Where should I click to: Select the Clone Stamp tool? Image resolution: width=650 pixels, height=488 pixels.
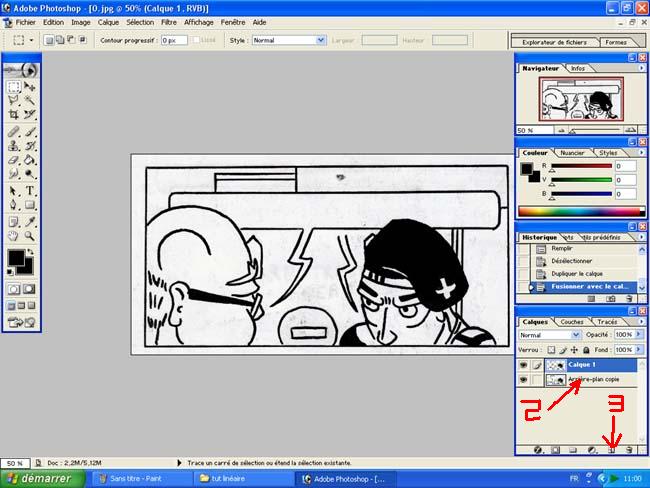pos(14,146)
